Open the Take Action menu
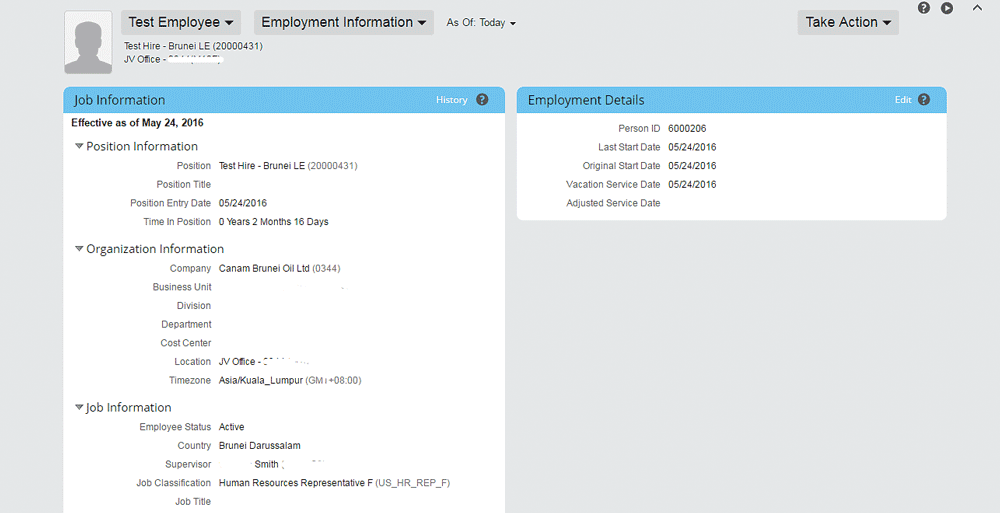1000x513 pixels. [x=848, y=22]
